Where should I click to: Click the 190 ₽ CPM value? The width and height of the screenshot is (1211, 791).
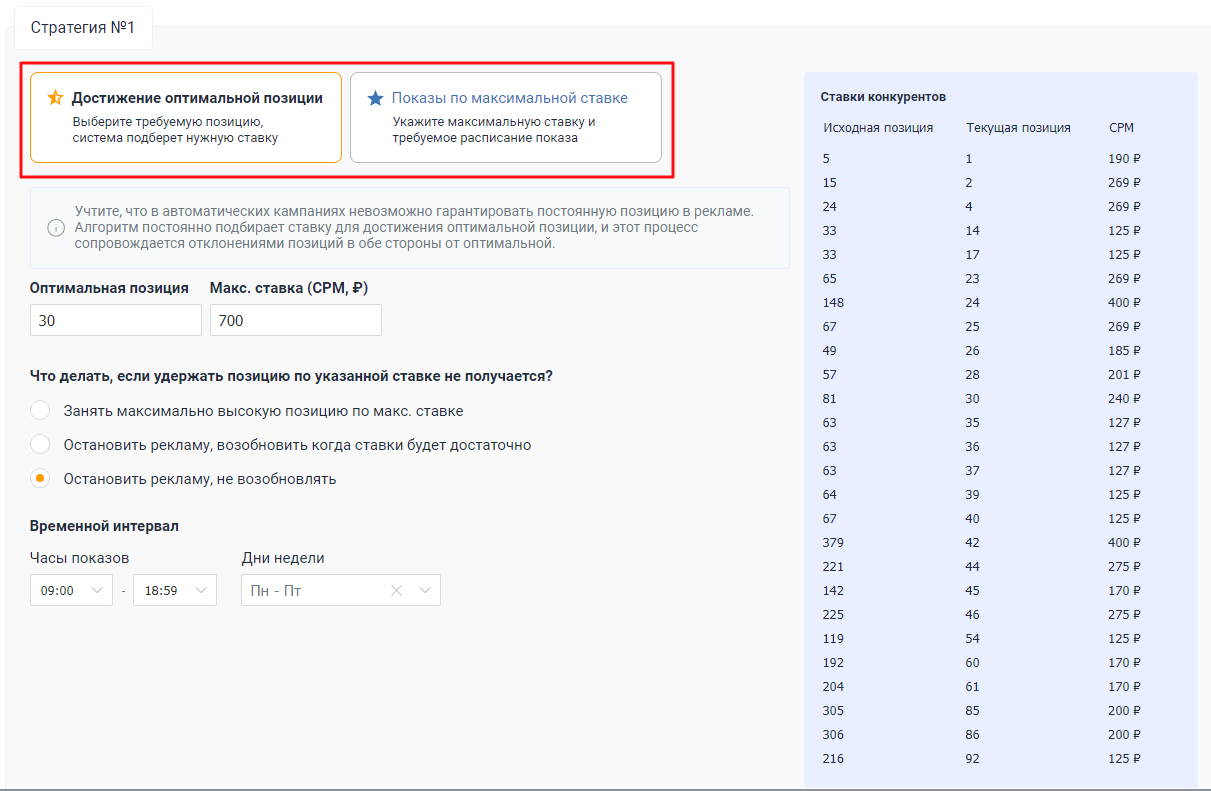[x=1125, y=159]
